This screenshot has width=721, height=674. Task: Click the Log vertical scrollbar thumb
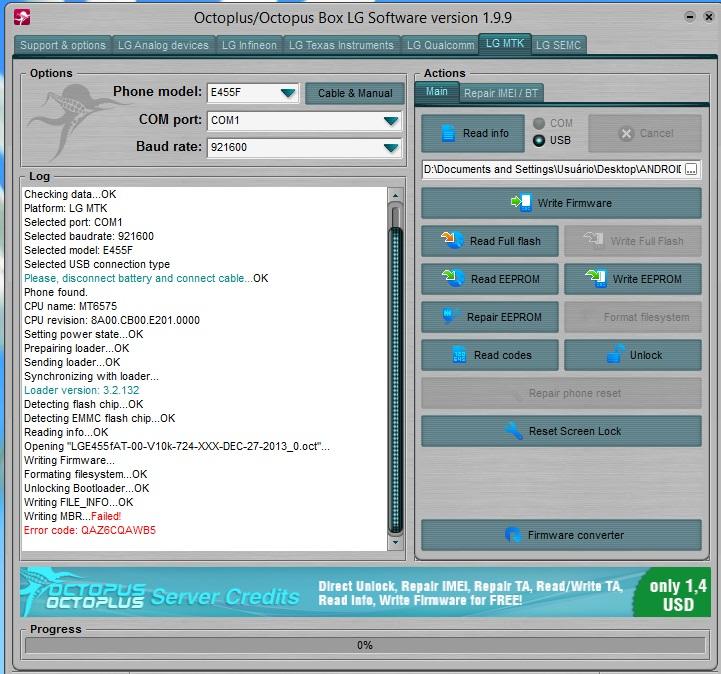pyautogui.click(x=395, y=216)
